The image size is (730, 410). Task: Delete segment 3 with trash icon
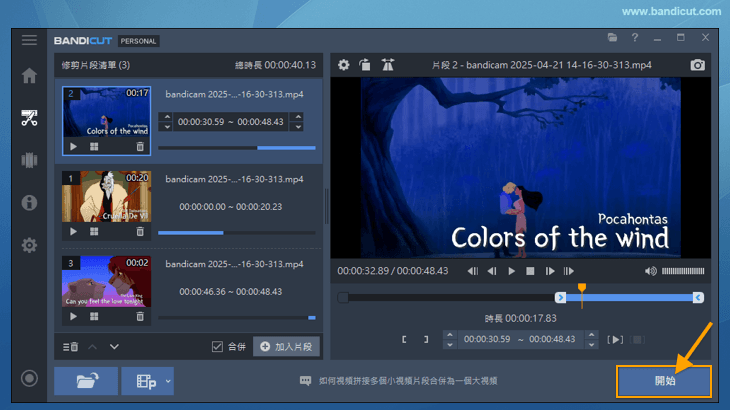pyautogui.click(x=140, y=316)
